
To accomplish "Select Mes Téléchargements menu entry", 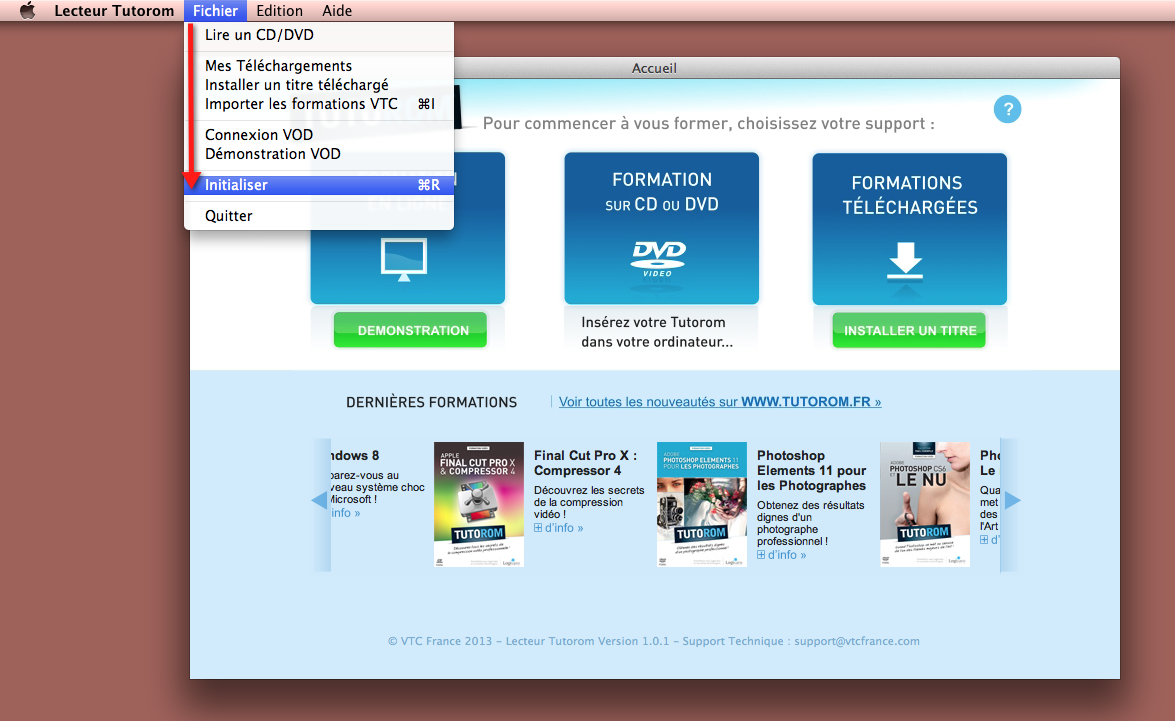I will pyautogui.click(x=319, y=66).
